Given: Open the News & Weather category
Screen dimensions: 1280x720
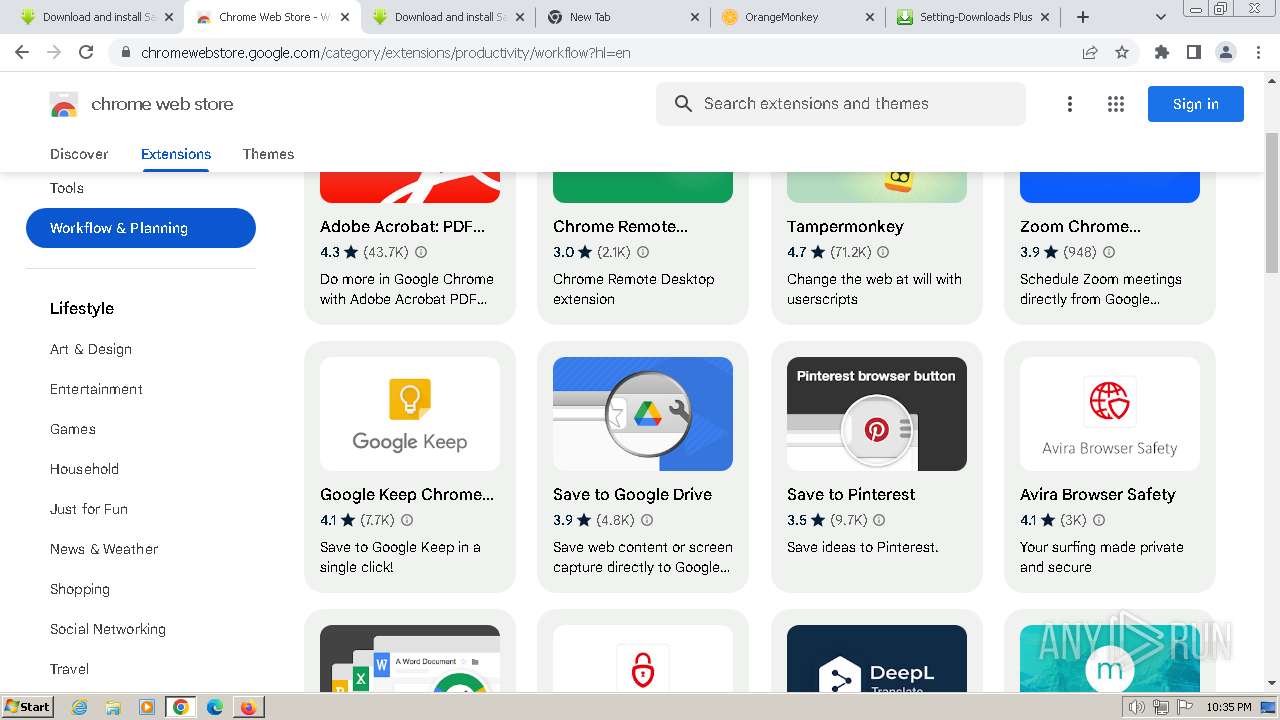Looking at the screenshot, I should (104, 549).
